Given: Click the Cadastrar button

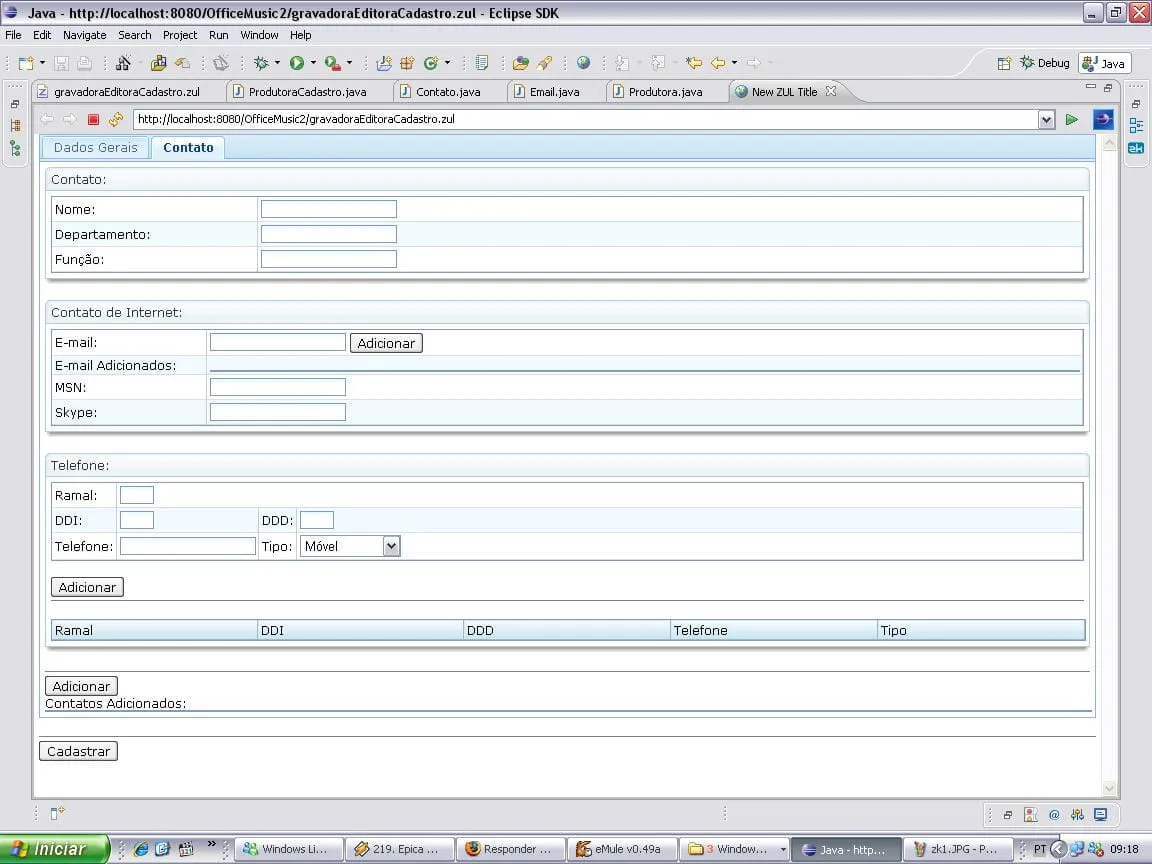Looking at the screenshot, I should point(78,751).
